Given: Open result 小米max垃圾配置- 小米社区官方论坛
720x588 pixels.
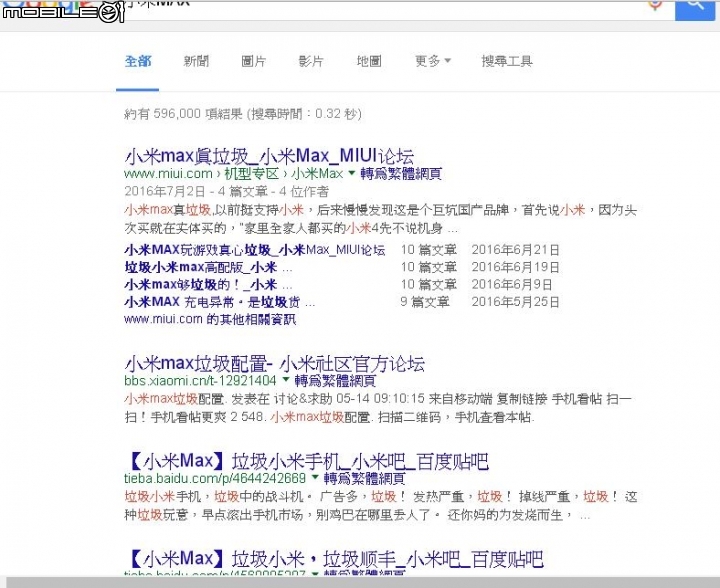Looking at the screenshot, I should pos(275,364).
